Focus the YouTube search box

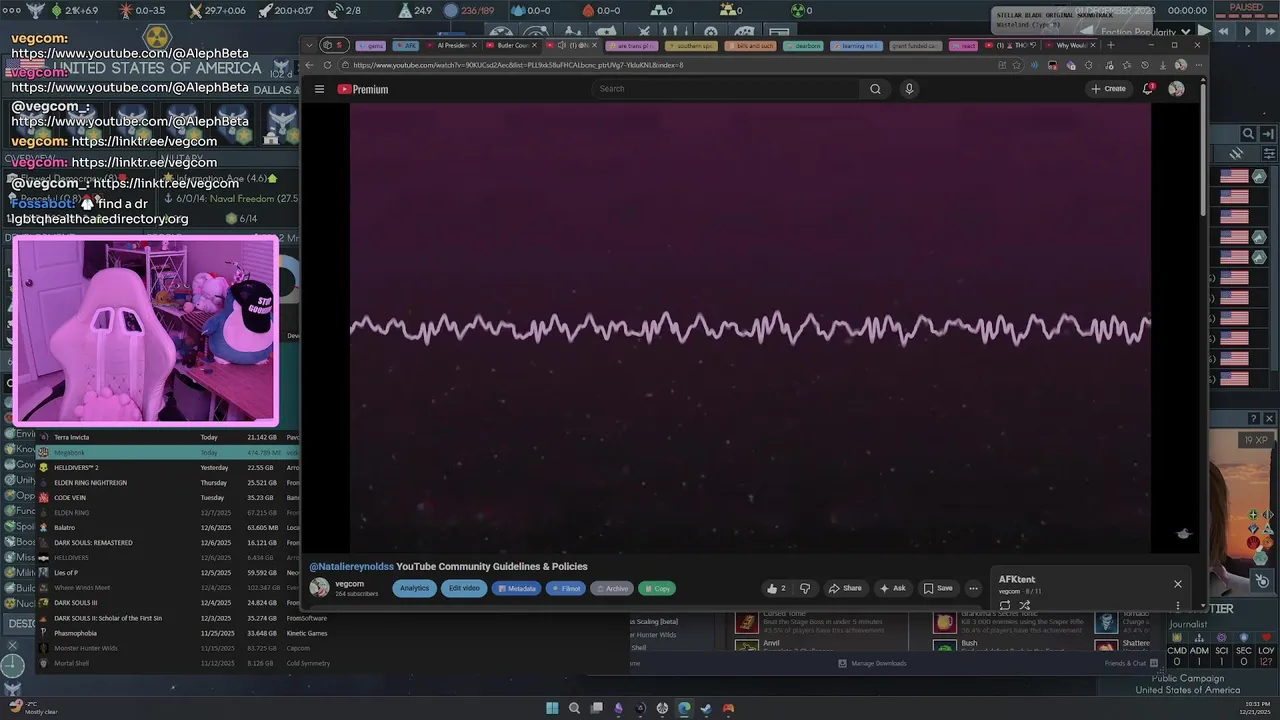[726, 89]
